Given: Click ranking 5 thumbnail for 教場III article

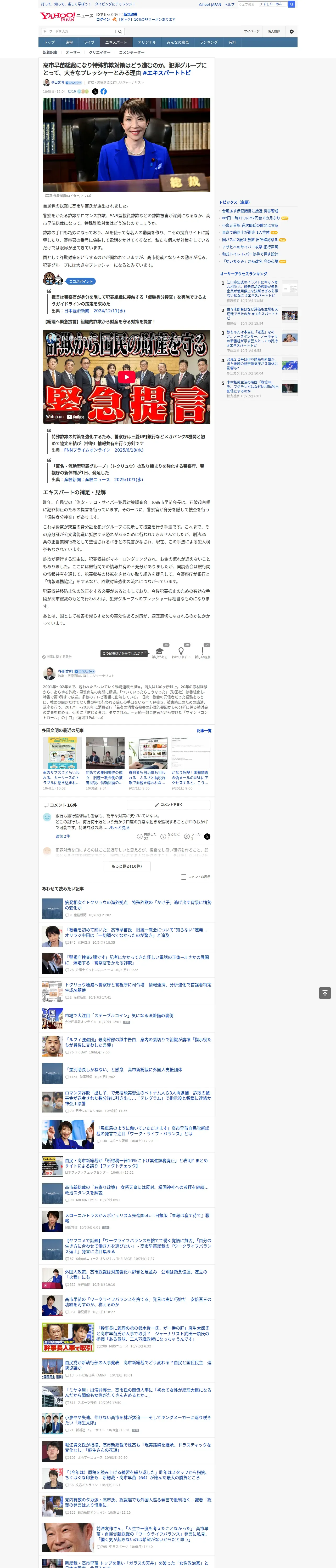Looking at the screenshot, I should (290, 388).
